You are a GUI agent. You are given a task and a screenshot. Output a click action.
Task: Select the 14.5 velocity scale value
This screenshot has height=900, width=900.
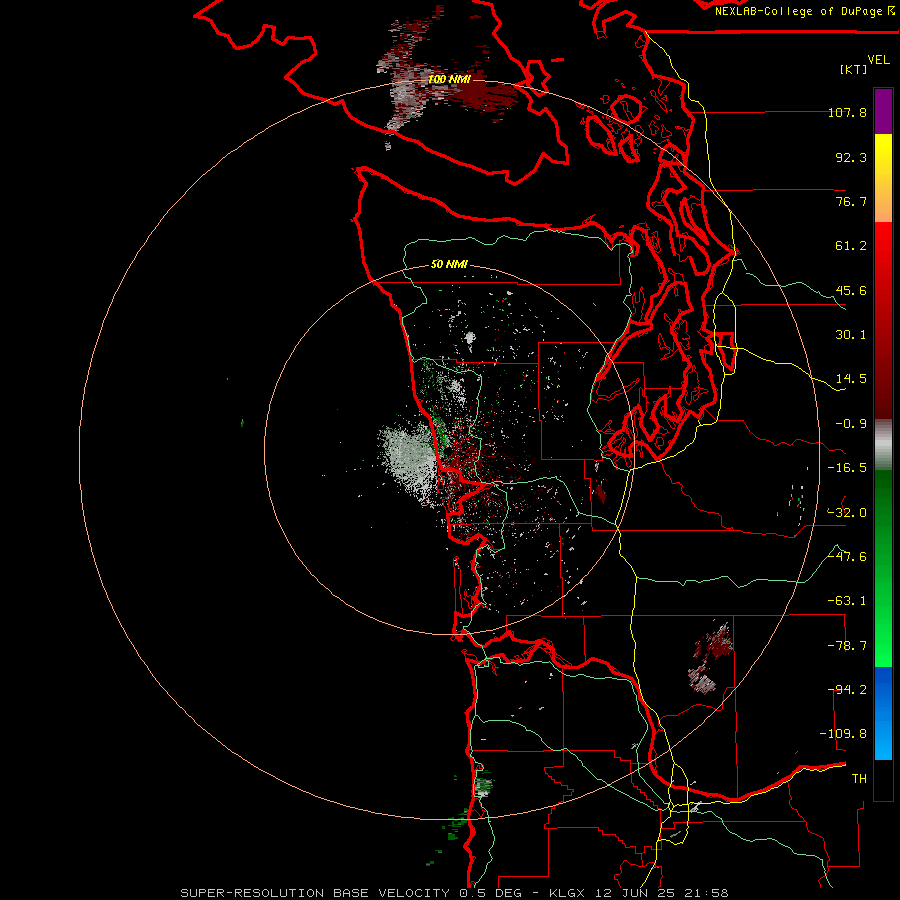[x=851, y=379]
